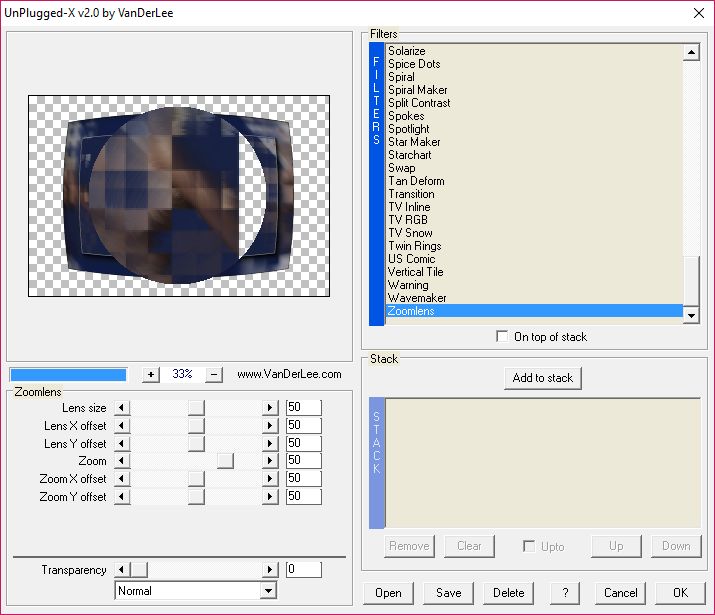Click the Transparency value field
This screenshot has height=615, width=715.
coord(304,569)
